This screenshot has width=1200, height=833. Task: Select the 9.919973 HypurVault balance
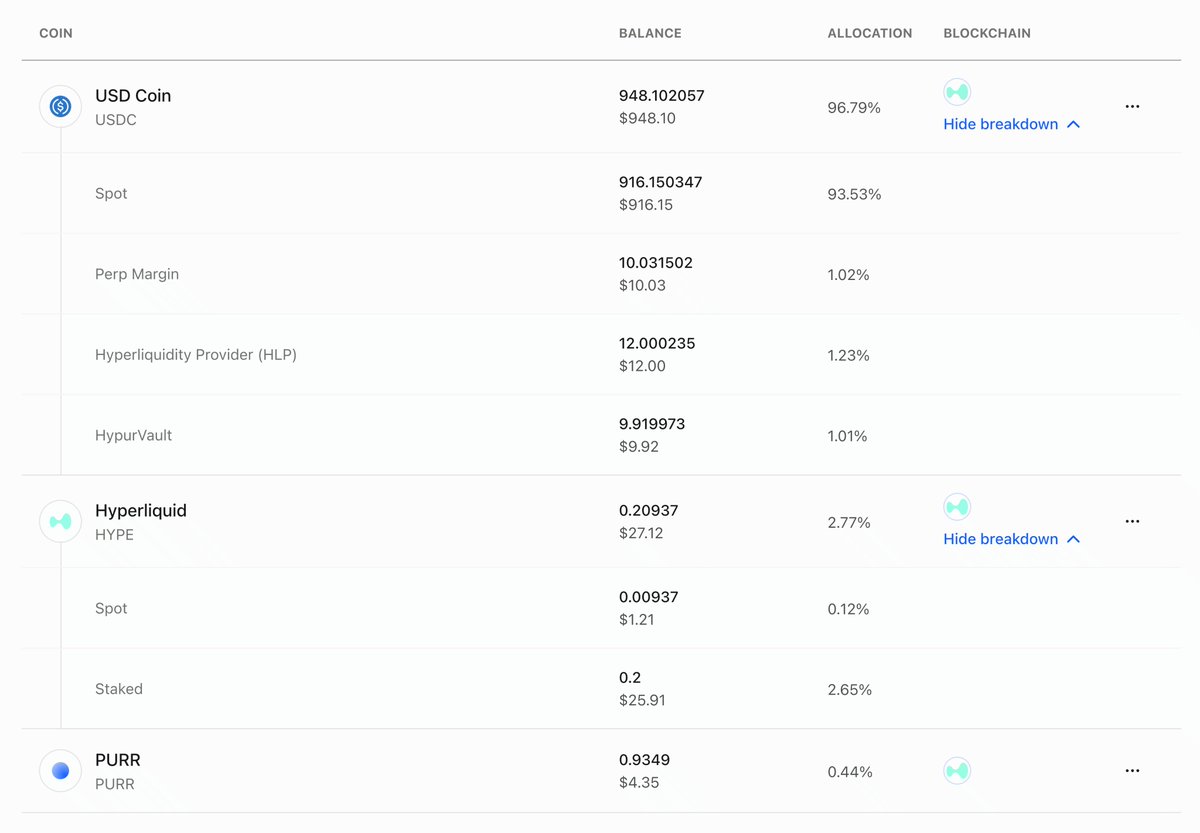coord(652,424)
